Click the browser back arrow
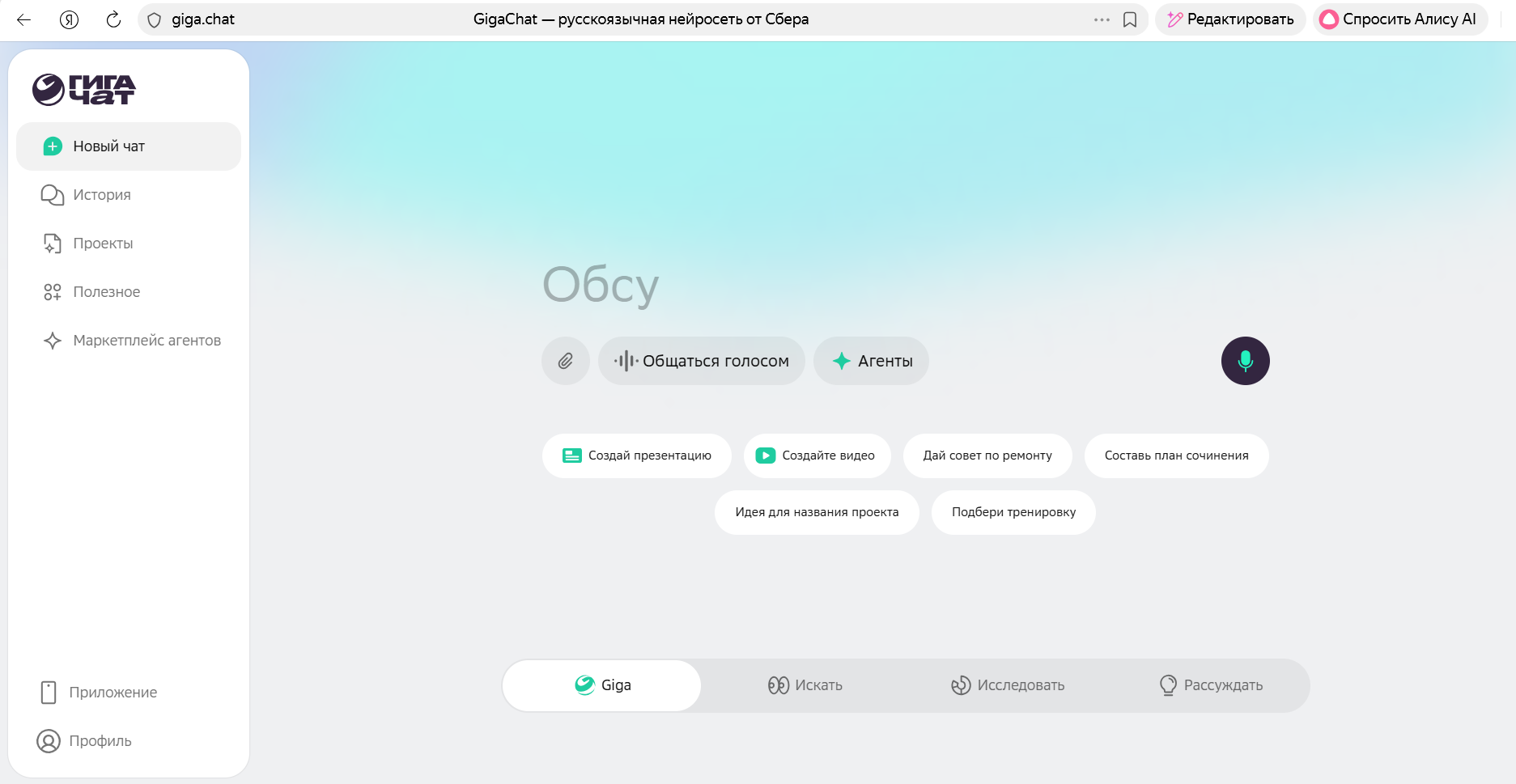The height and width of the screenshot is (784, 1516). pos(23,19)
